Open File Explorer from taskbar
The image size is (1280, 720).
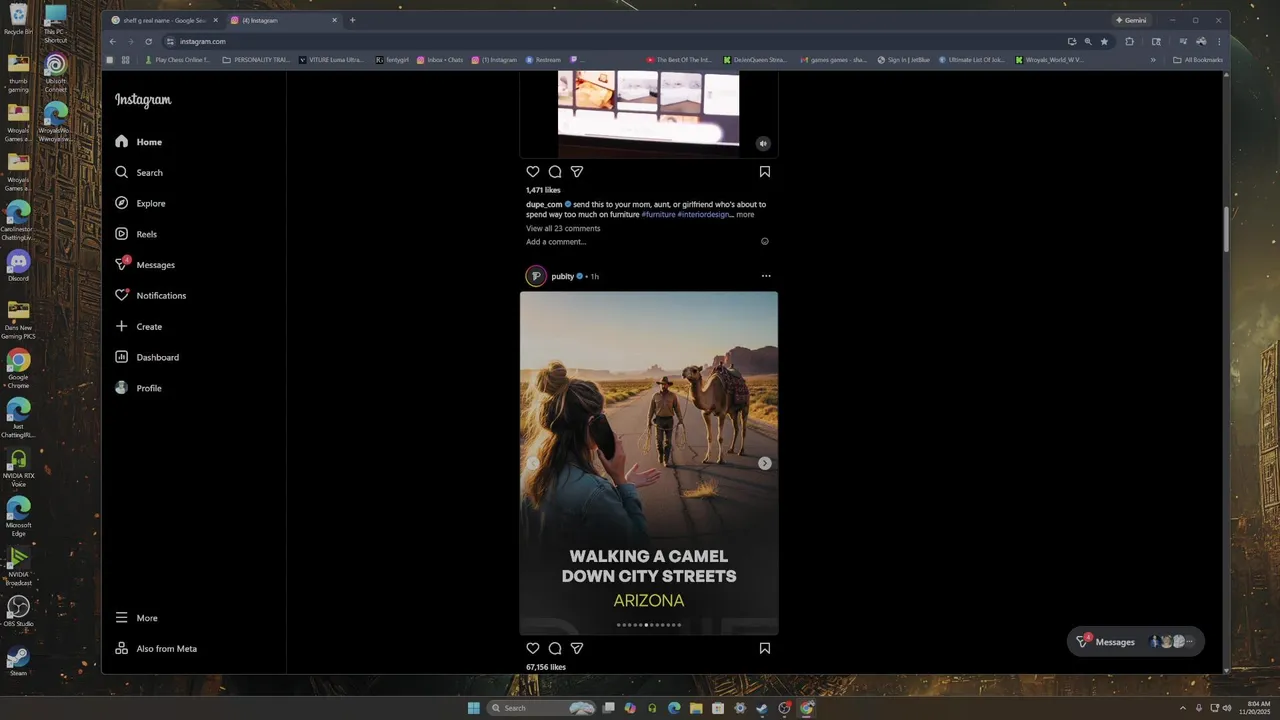click(696, 708)
